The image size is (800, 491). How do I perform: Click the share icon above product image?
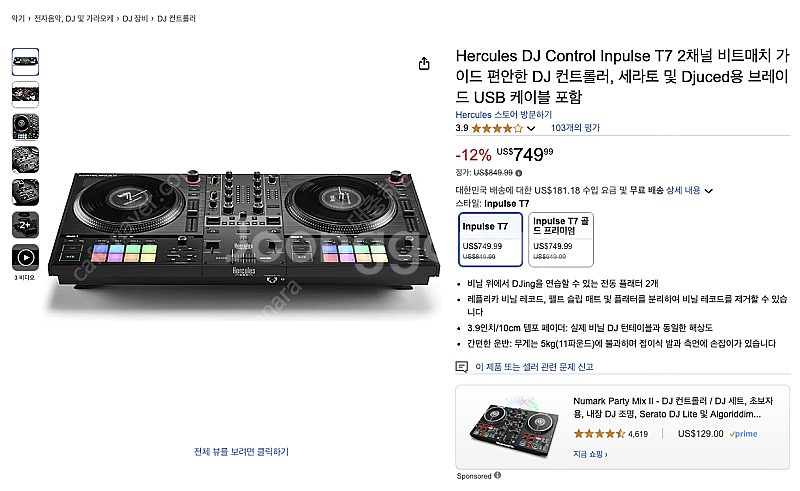[x=424, y=63]
